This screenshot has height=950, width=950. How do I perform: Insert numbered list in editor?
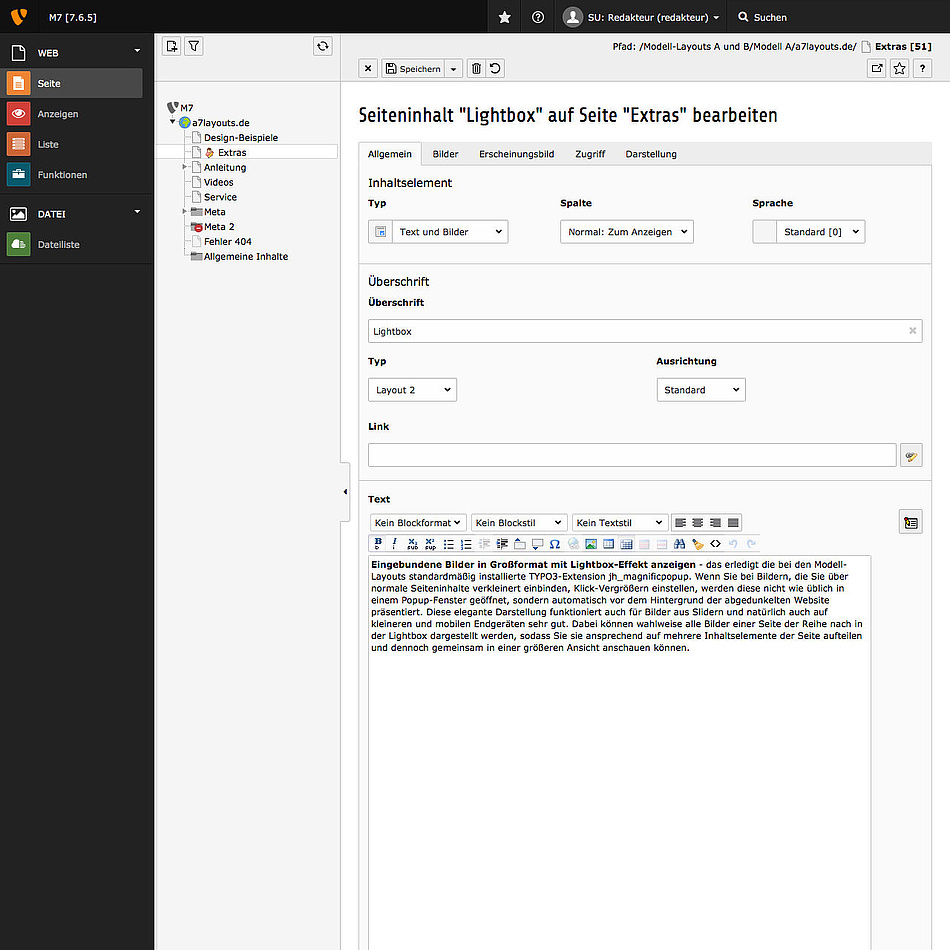click(466, 543)
